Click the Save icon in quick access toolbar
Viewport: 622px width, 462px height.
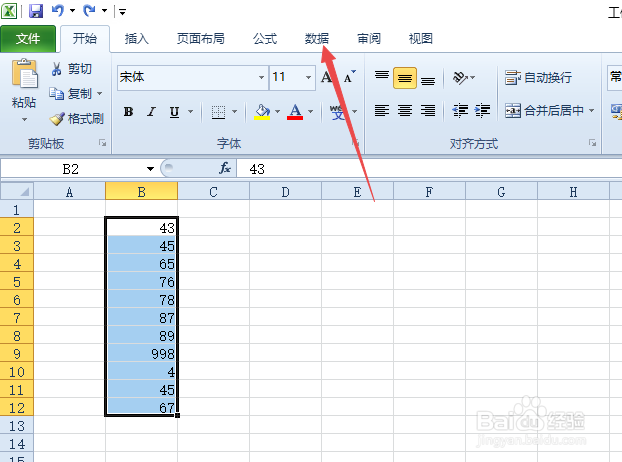[x=36, y=11]
